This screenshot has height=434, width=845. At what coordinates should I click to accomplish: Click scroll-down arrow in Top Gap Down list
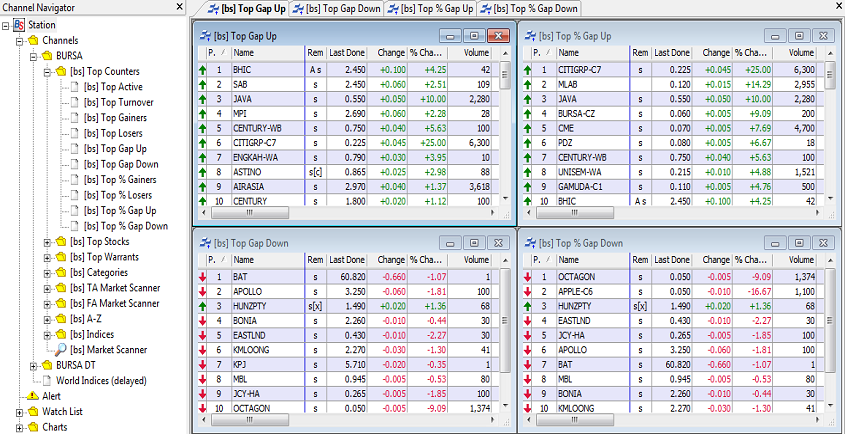[505, 405]
